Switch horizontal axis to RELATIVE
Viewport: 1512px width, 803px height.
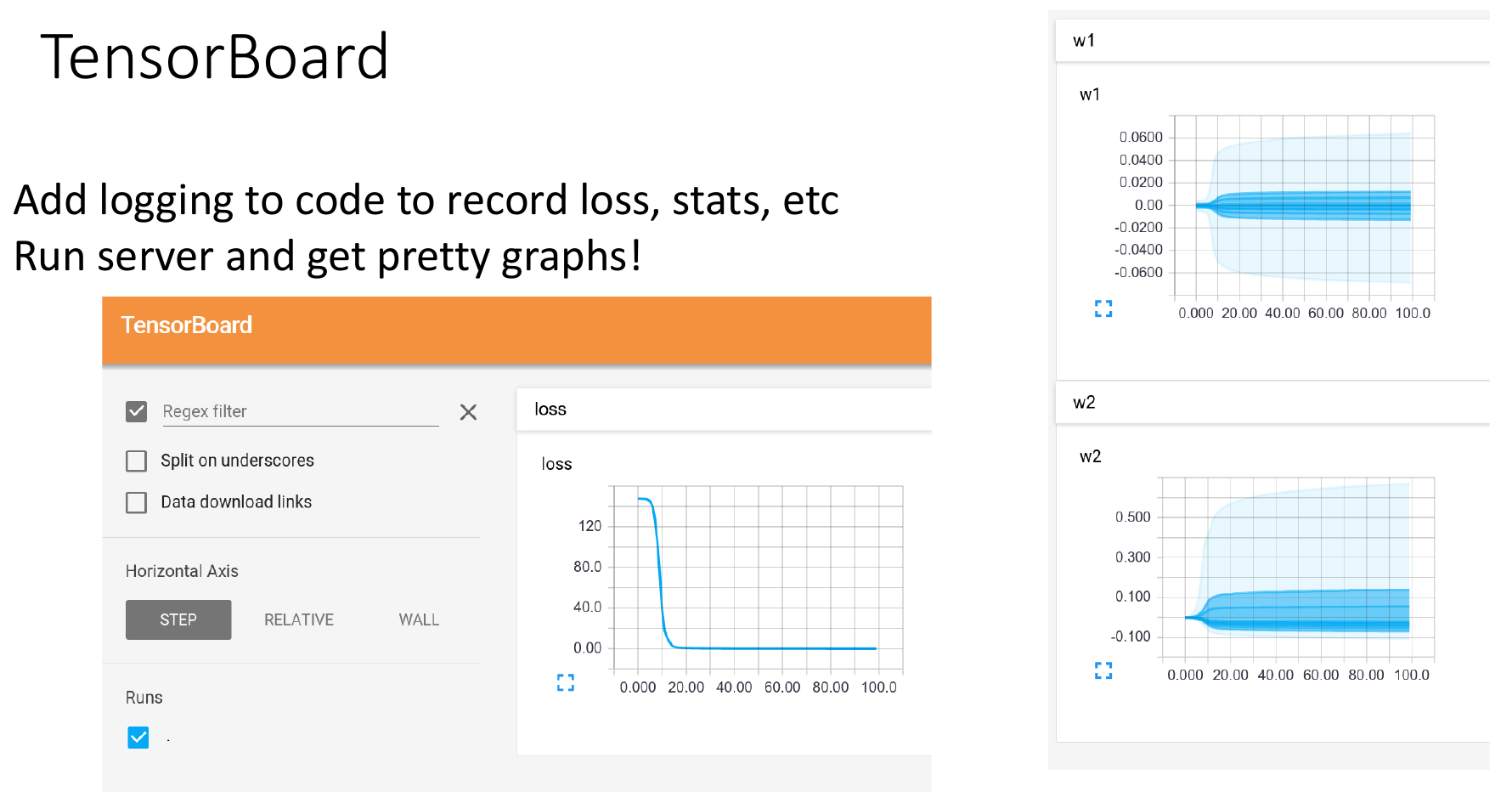tap(298, 619)
